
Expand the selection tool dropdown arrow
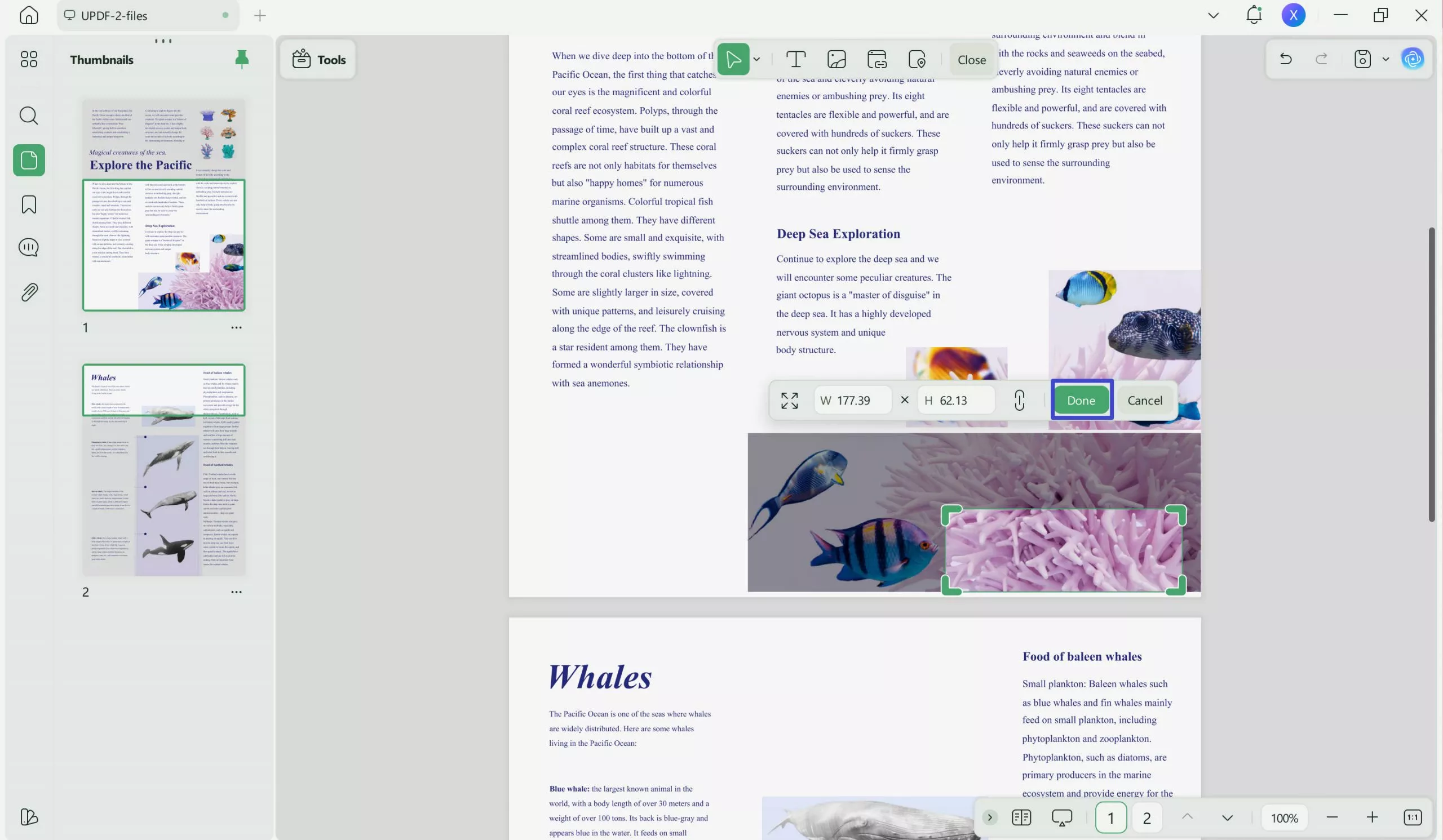click(x=756, y=60)
